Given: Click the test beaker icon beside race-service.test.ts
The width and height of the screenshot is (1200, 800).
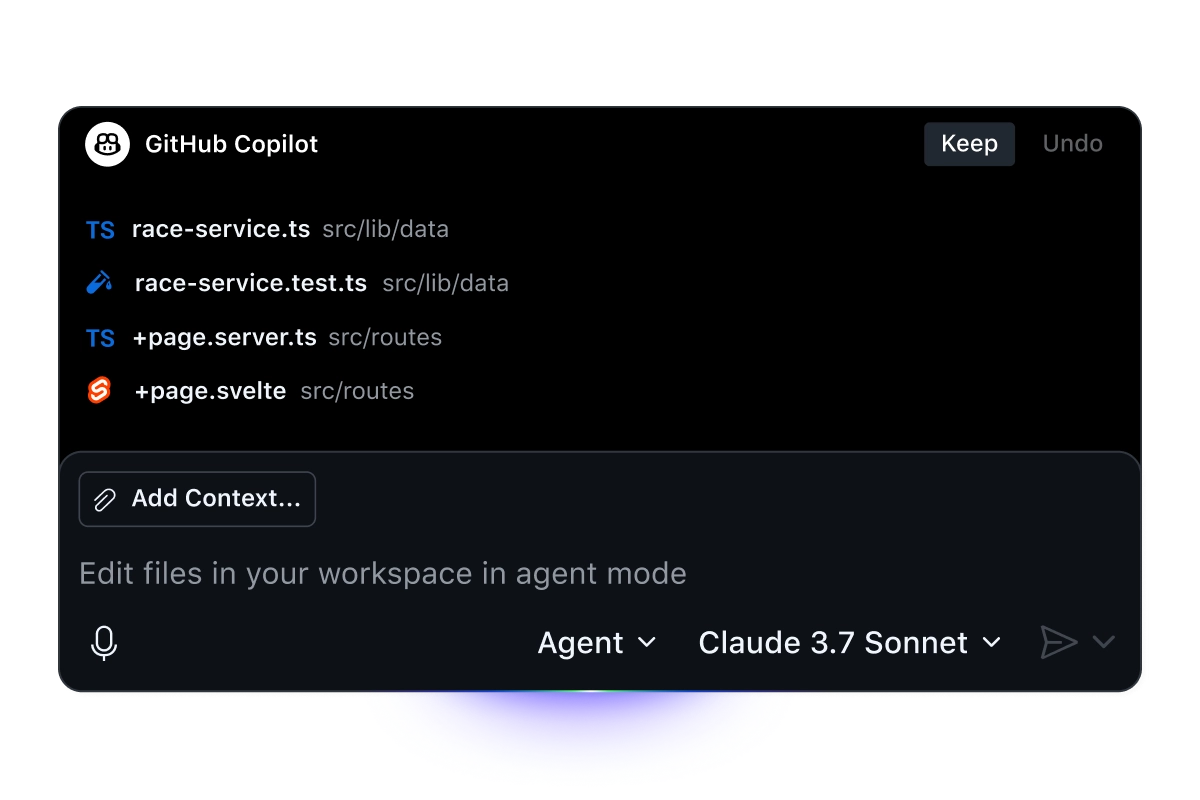Looking at the screenshot, I should coord(100,284).
